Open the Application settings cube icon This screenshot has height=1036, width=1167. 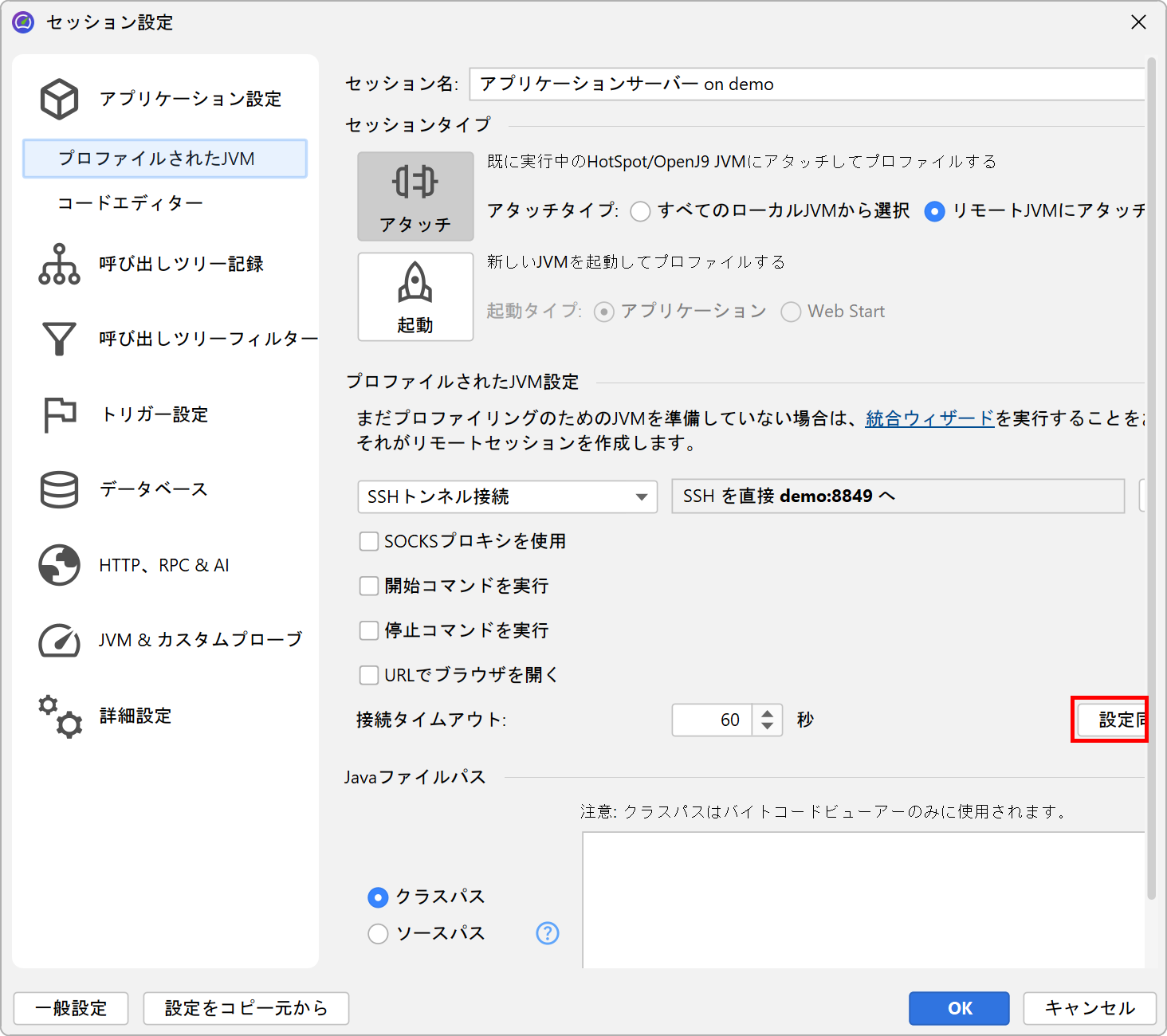tap(59, 99)
